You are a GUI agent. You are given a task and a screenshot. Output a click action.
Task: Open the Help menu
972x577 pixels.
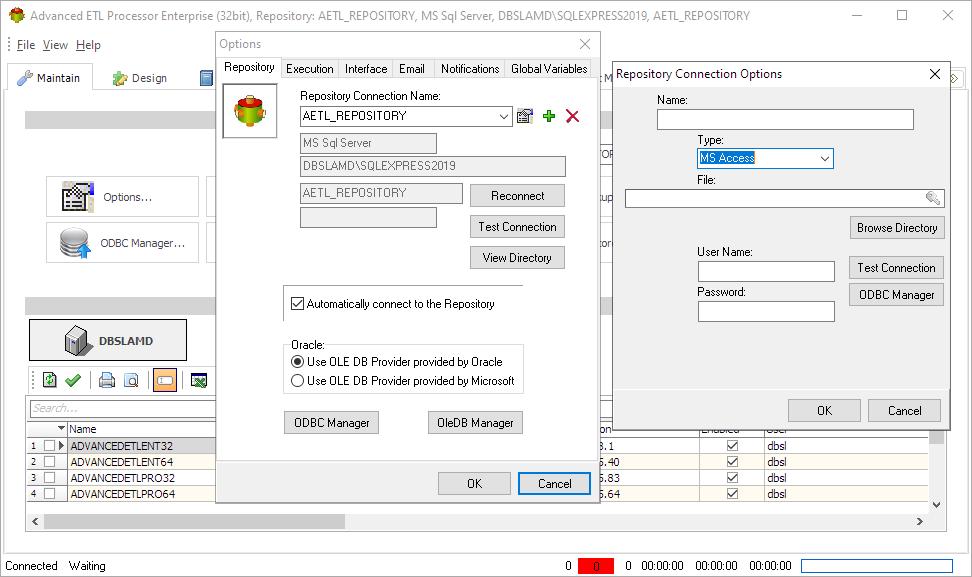[88, 45]
